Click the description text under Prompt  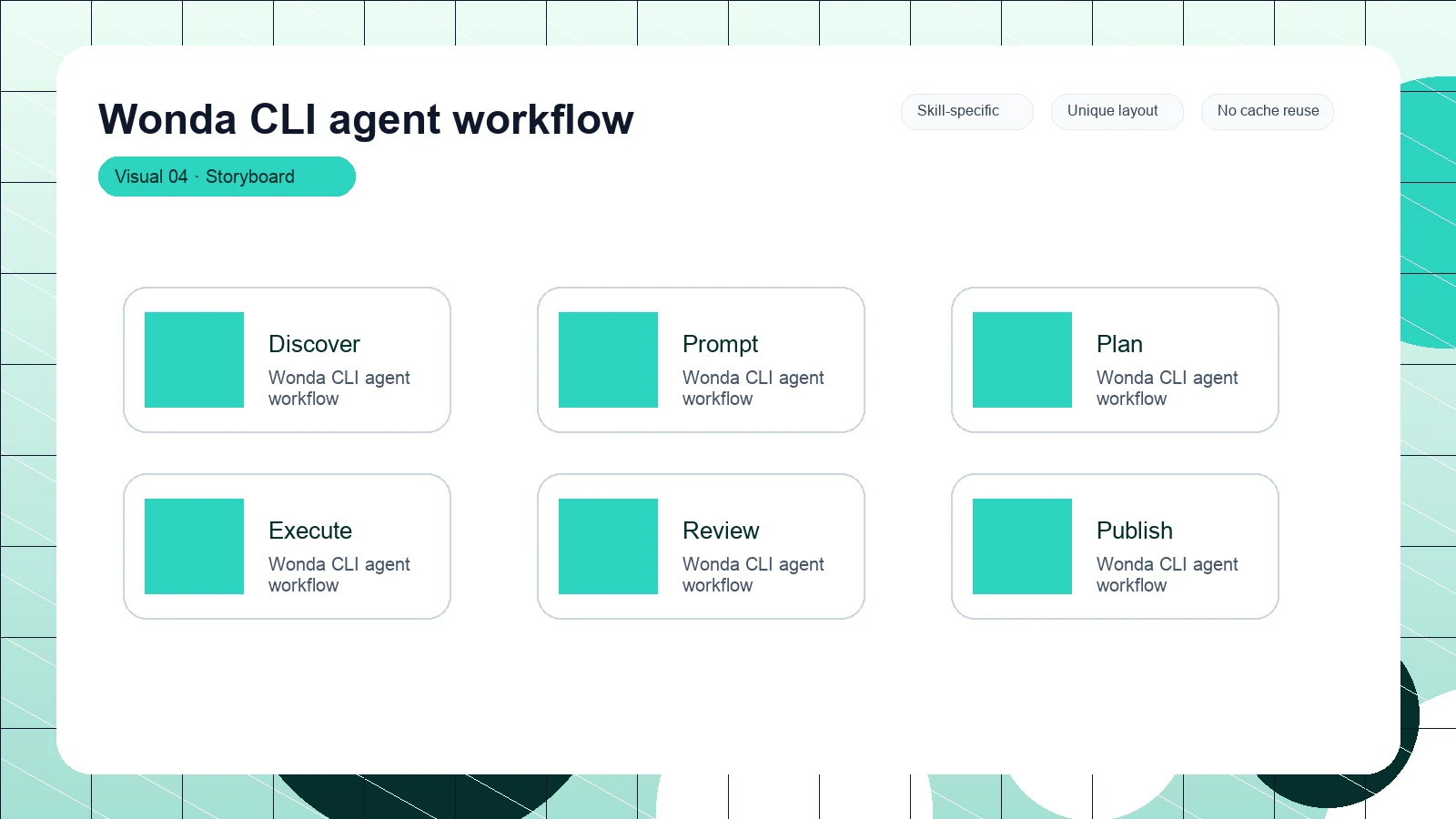753,388
